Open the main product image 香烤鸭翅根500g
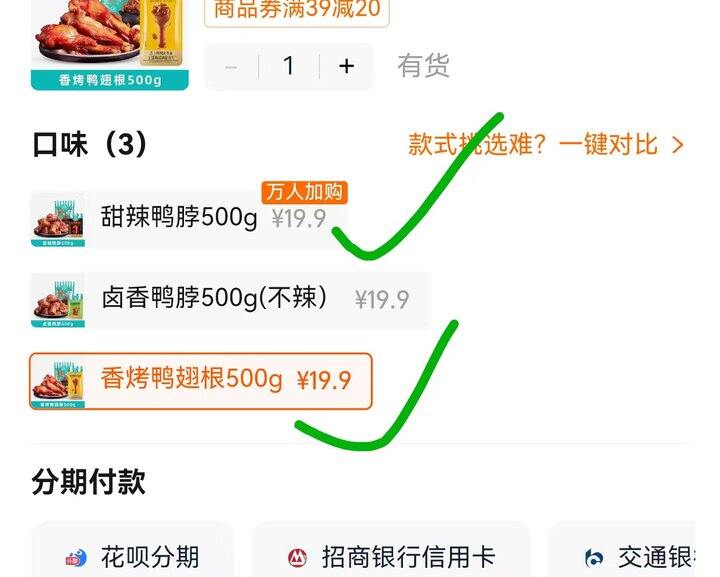This screenshot has height=577, width=720. [110, 45]
